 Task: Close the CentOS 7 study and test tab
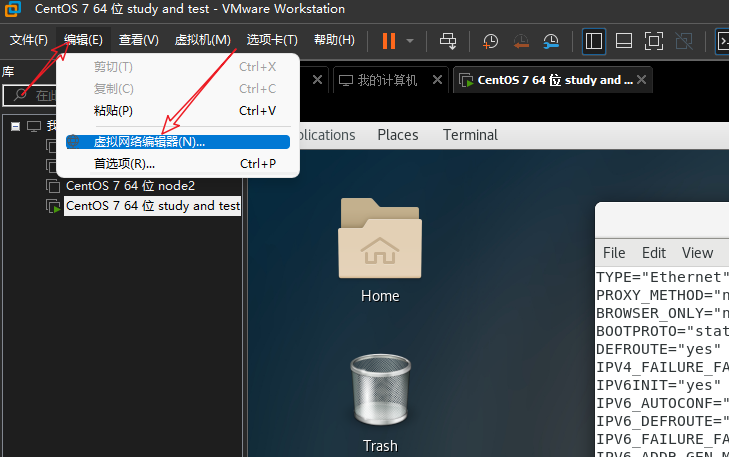(x=642, y=80)
